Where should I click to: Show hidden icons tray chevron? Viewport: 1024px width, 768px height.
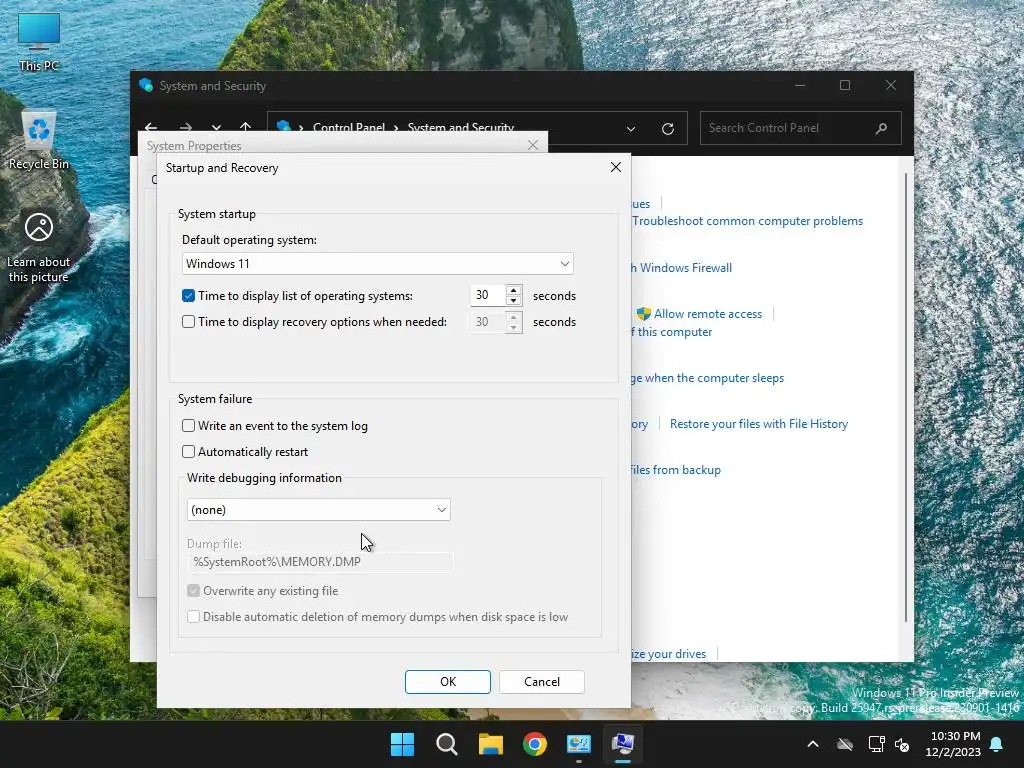pos(813,744)
